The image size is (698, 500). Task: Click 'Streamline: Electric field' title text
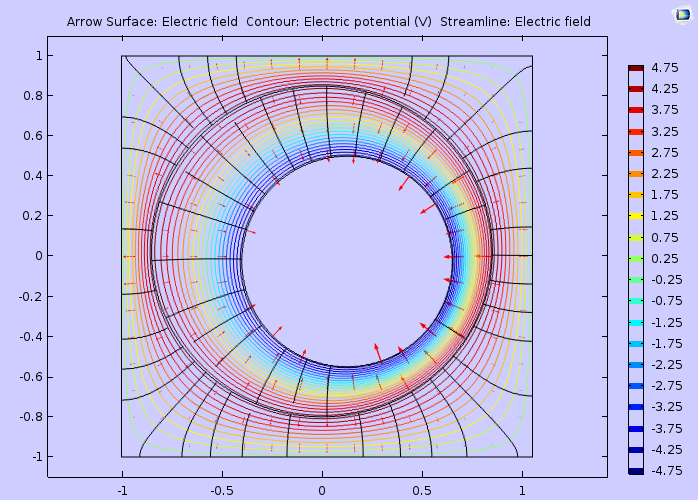pos(515,22)
